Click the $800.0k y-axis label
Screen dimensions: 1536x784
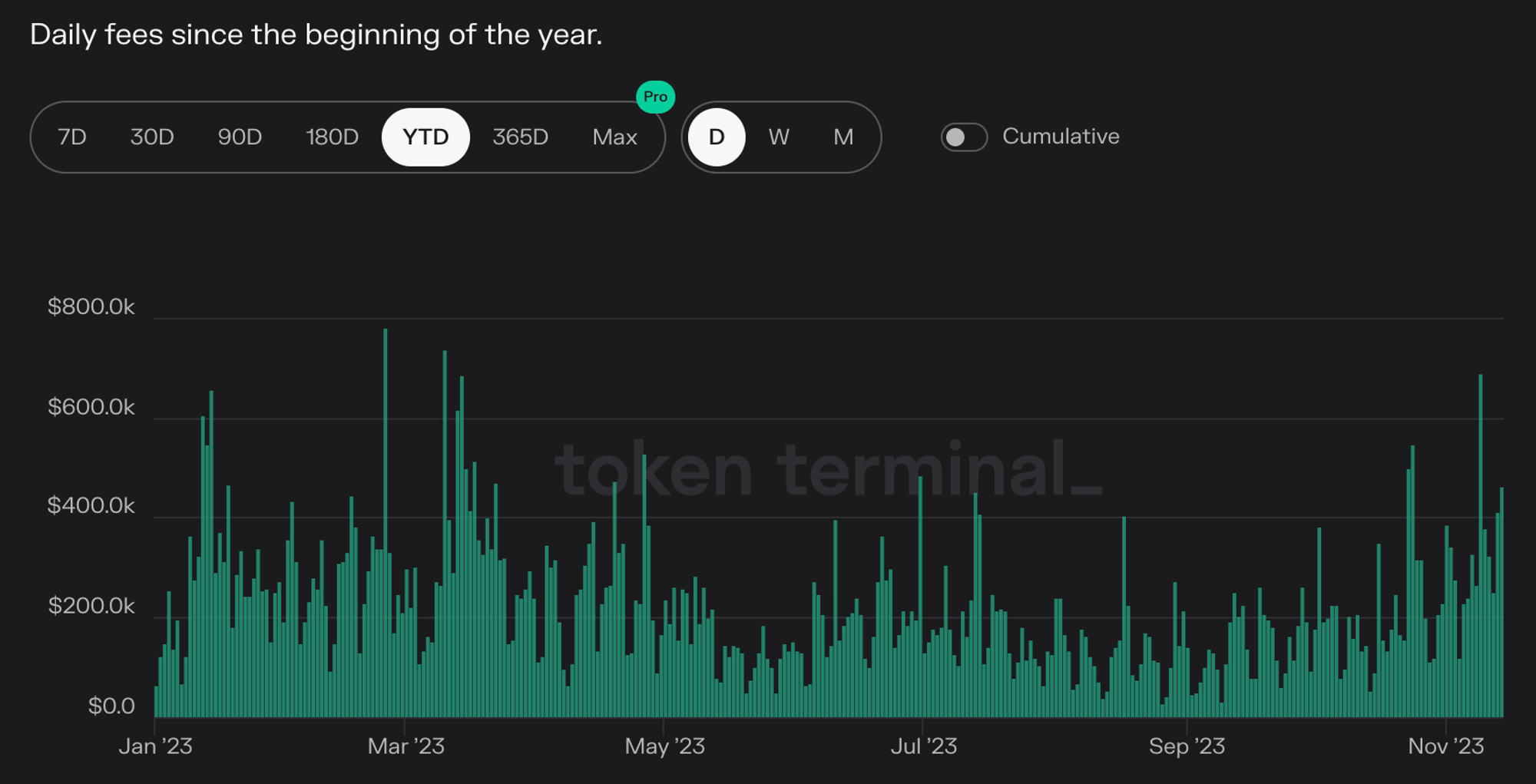click(x=91, y=307)
